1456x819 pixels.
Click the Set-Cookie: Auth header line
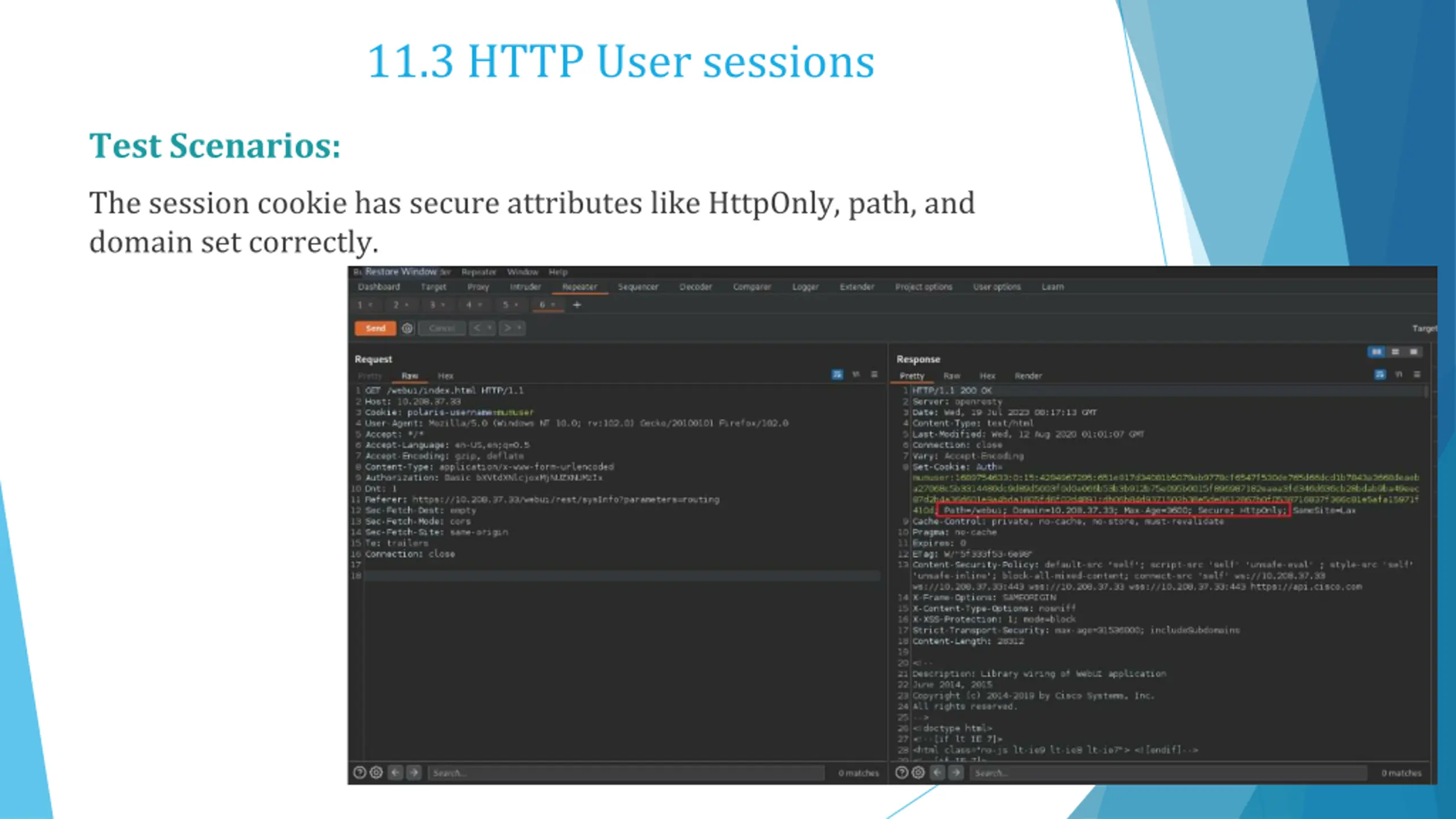[957, 467]
